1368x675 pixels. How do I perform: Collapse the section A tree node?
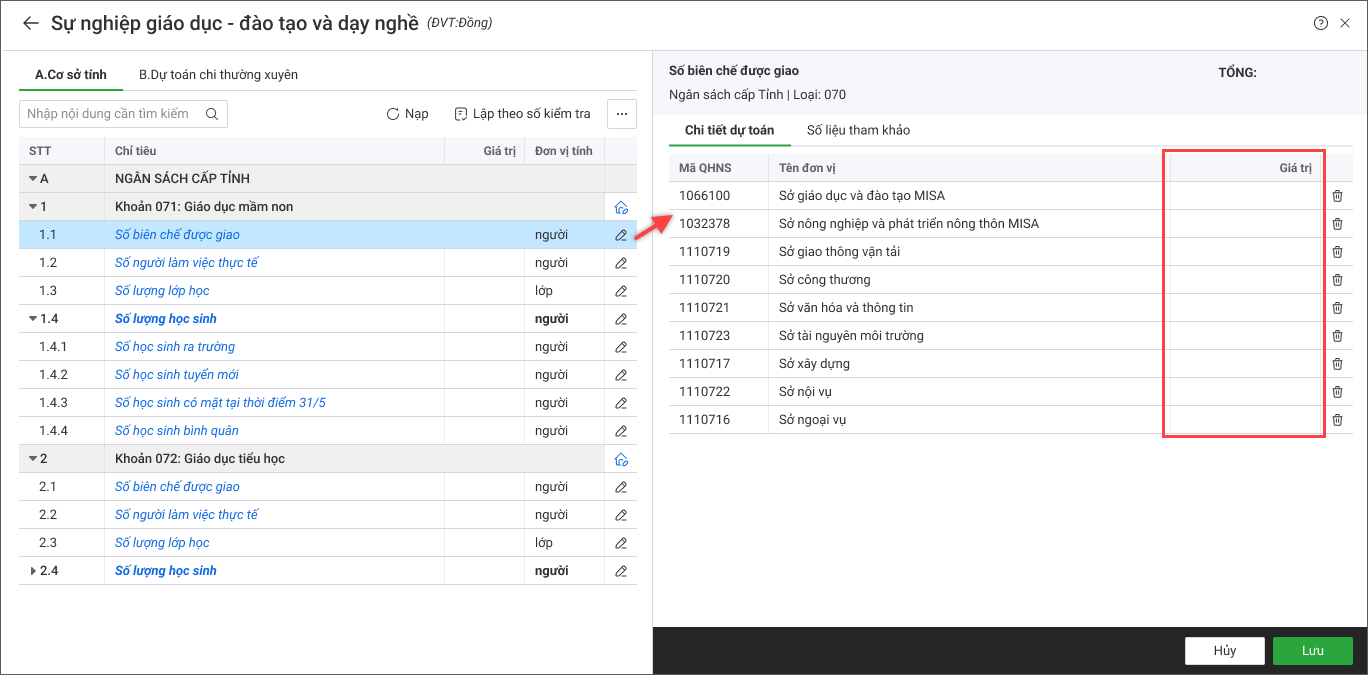(x=33, y=179)
